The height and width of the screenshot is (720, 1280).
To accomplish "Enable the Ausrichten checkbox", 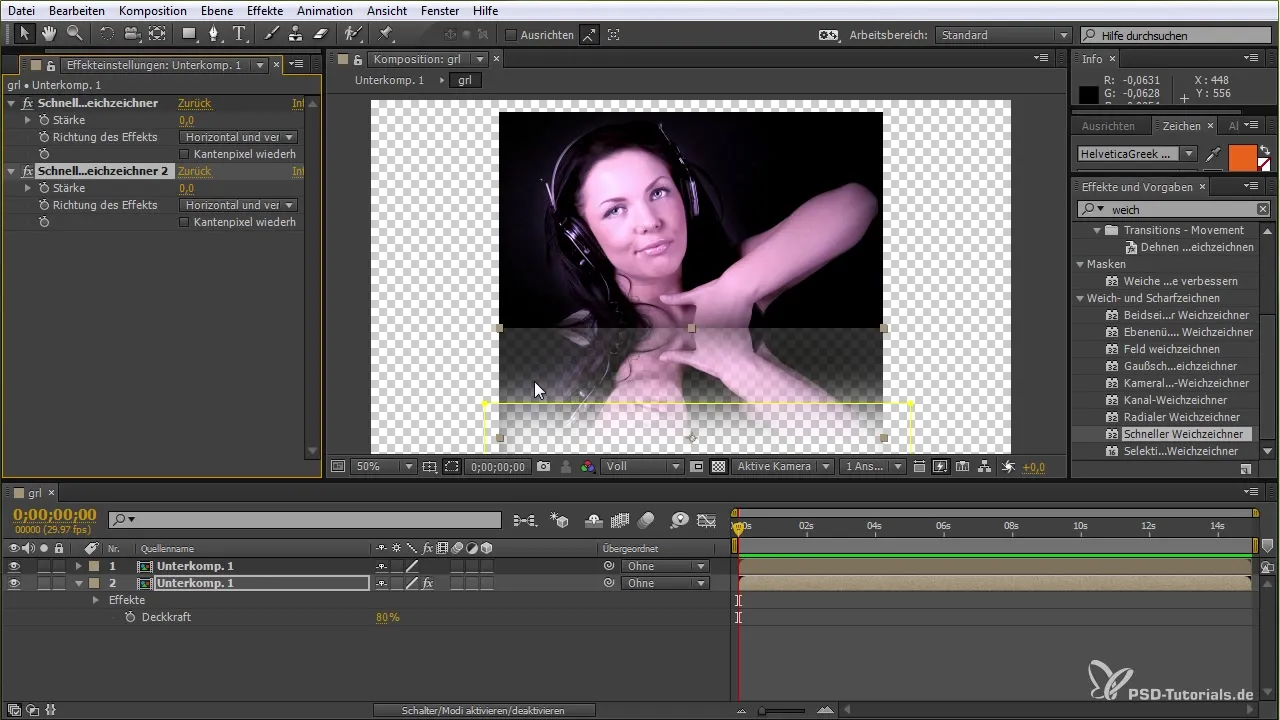I will (x=511, y=35).
